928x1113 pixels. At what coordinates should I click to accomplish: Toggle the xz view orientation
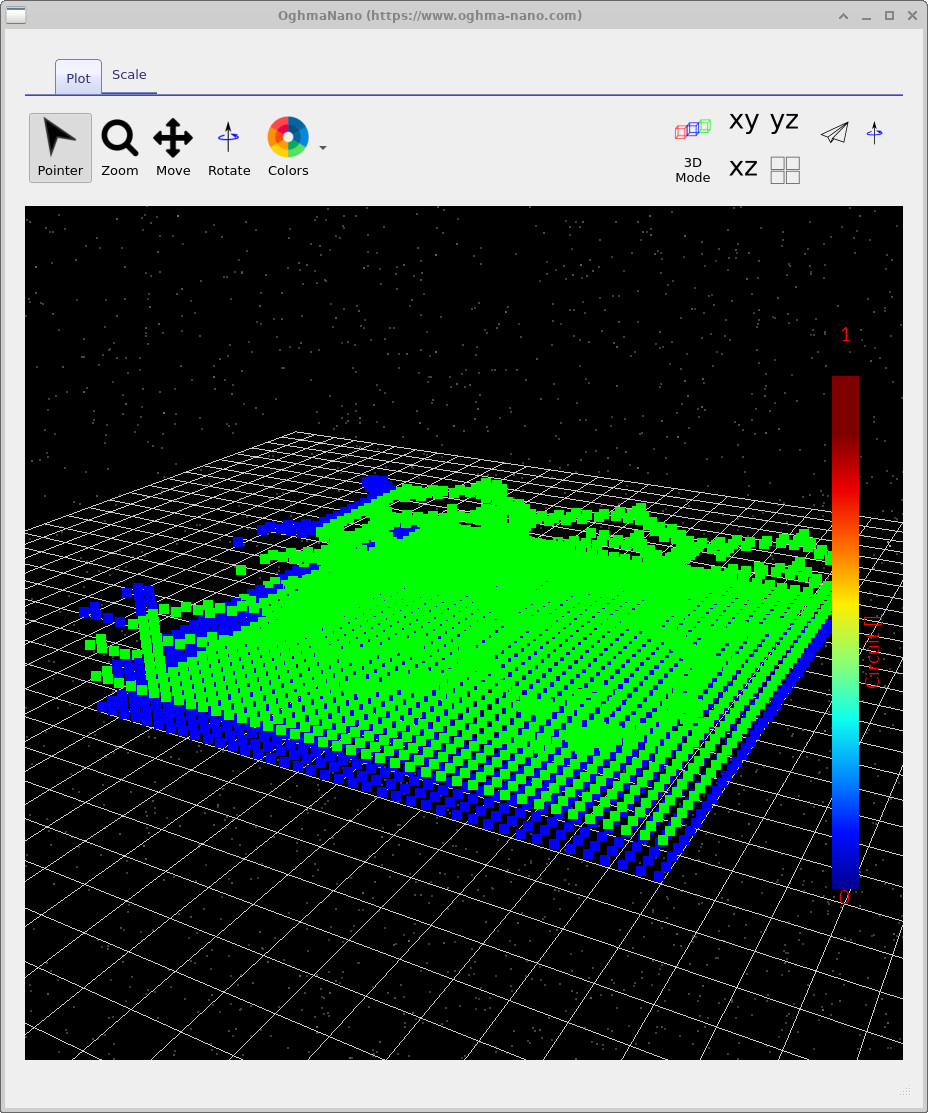[743, 168]
